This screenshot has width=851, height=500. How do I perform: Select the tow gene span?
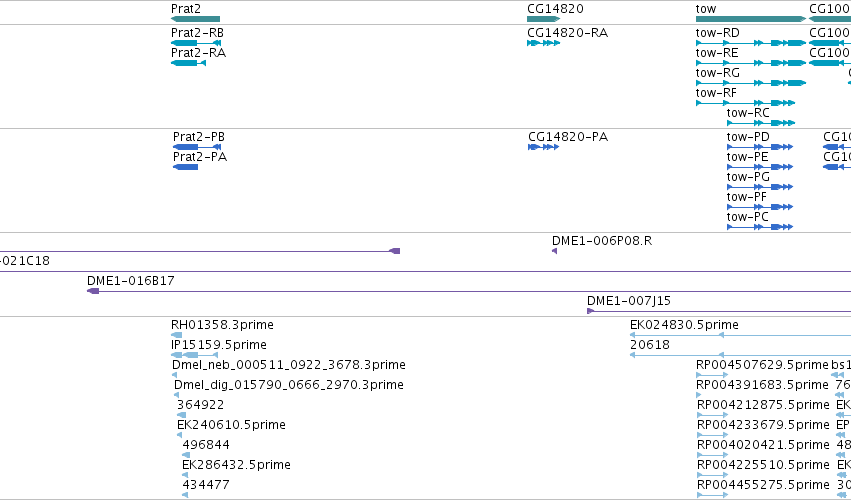tap(751, 19)
